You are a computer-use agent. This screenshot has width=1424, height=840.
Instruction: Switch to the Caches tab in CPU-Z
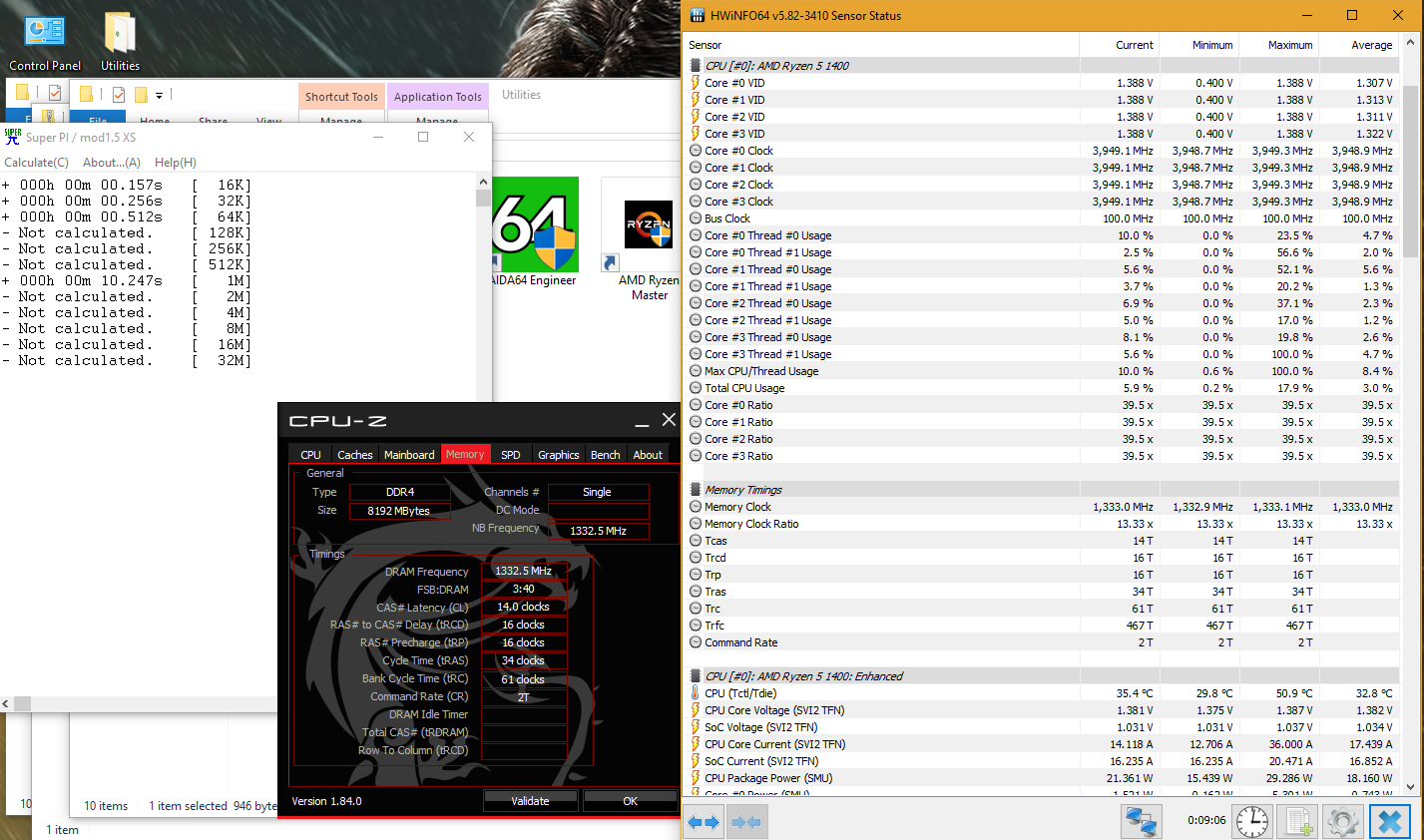(354, 454)
